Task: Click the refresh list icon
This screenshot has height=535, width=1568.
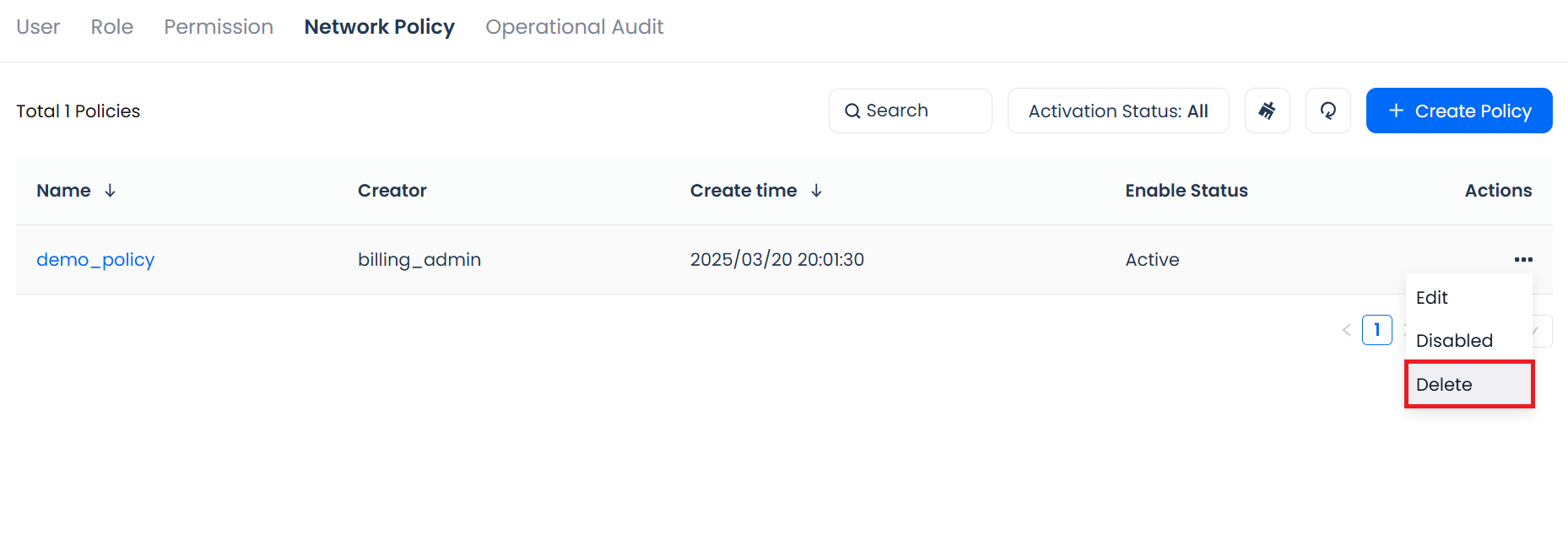Action: [x=1327, y=111]
